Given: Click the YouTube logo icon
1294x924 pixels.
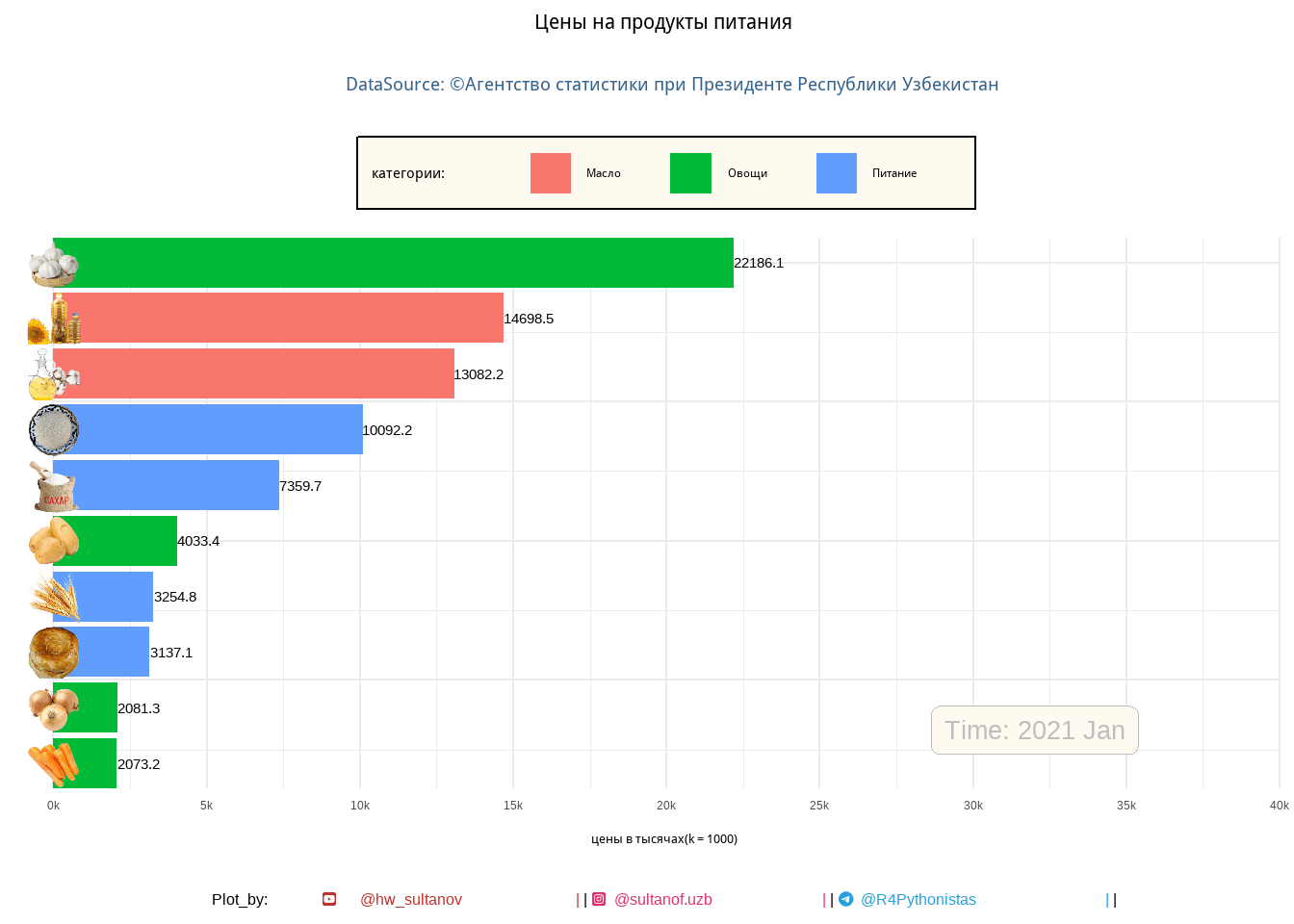Looking at the screenshot, I should coord(329,899).
